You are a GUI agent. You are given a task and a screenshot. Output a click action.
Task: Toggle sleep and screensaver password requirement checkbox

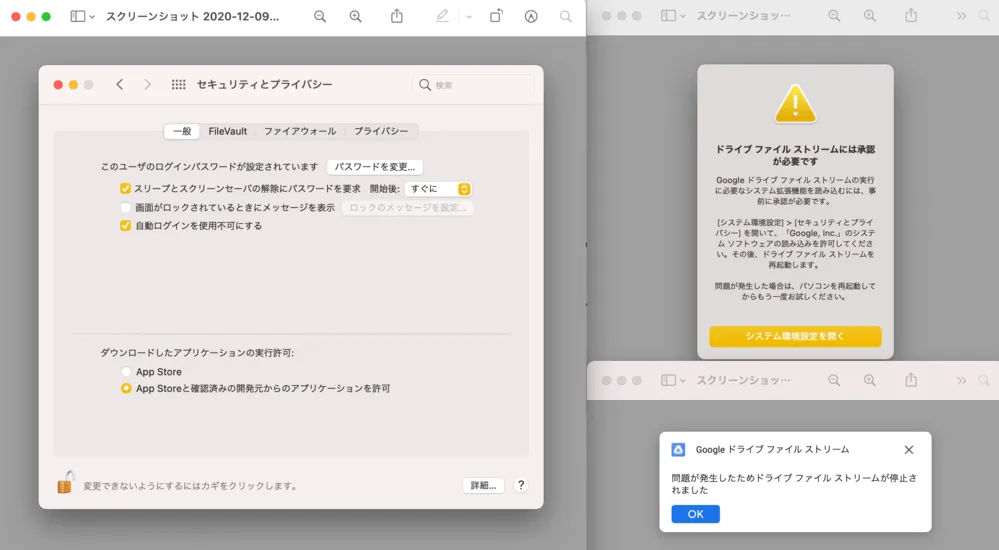coord(126,189)
